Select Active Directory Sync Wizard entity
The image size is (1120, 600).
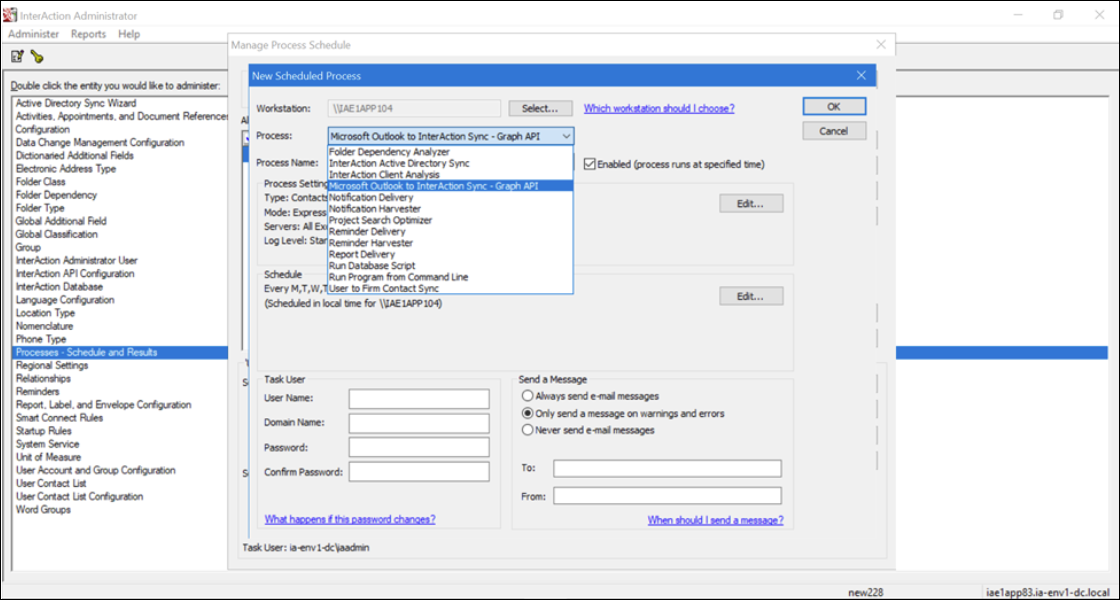76,103
